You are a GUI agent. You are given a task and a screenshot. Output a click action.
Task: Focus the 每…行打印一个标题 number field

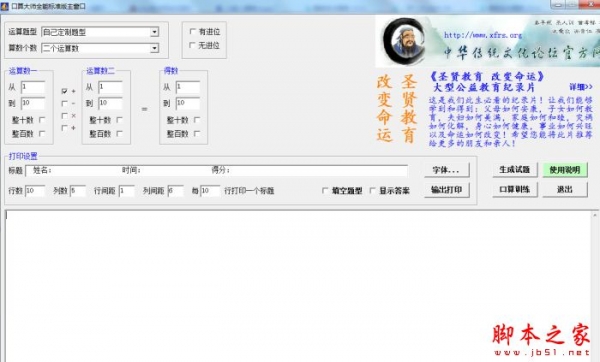210,191
